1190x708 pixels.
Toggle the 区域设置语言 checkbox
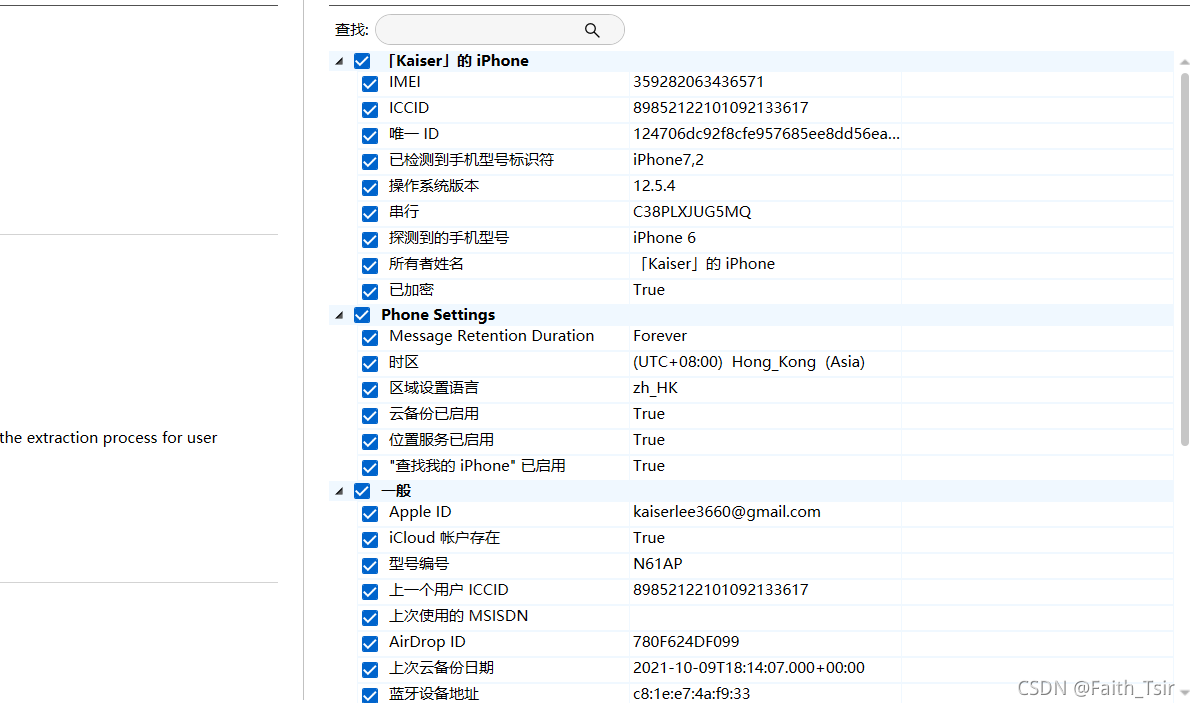[x=370, y=389]
